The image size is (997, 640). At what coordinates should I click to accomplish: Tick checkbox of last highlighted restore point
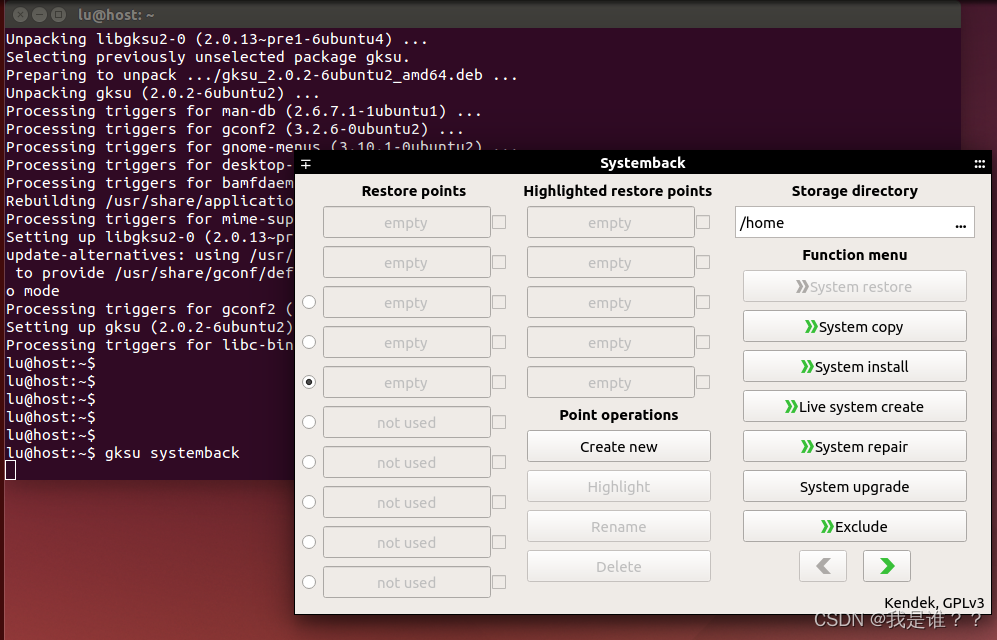click(703, 382)
